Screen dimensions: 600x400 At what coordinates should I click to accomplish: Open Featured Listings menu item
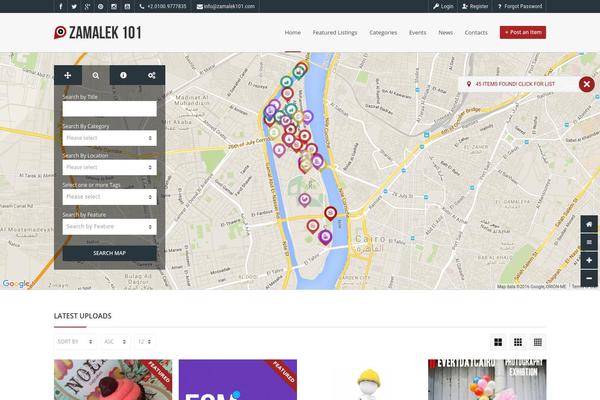coord(335,33)
